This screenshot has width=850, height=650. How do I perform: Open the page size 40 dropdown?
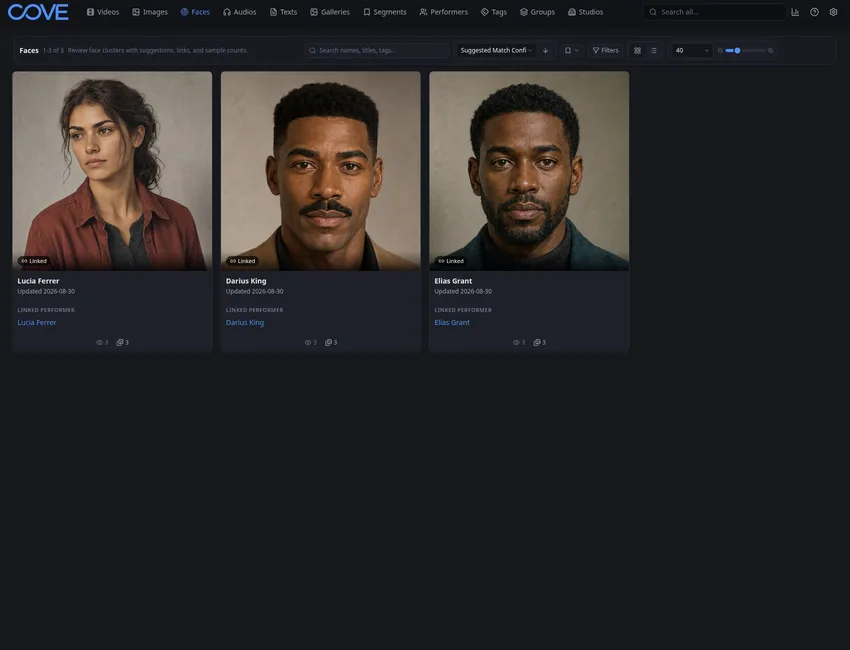point(692,50)
